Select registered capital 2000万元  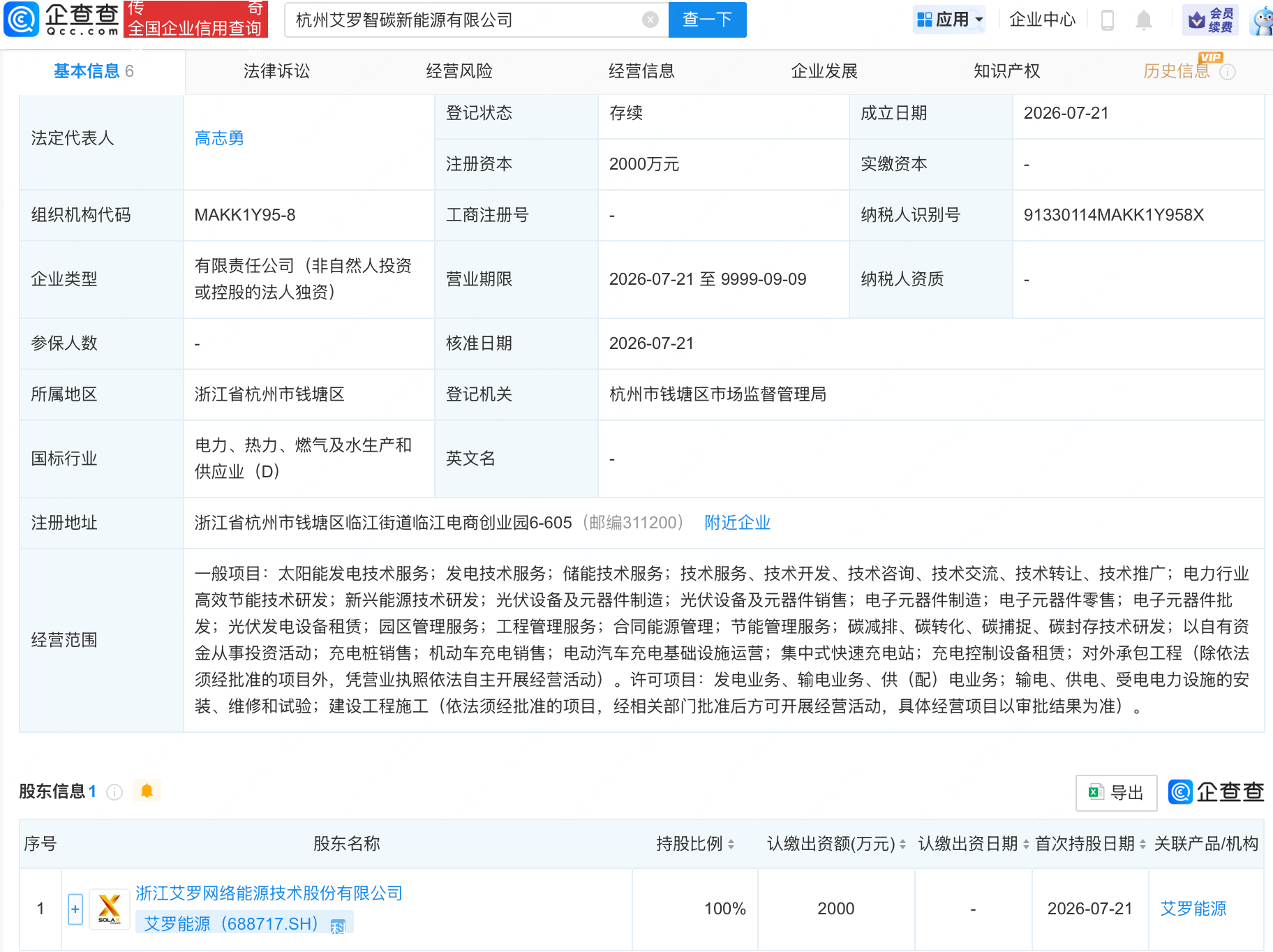pyautogui.click(x=644, y=164)
